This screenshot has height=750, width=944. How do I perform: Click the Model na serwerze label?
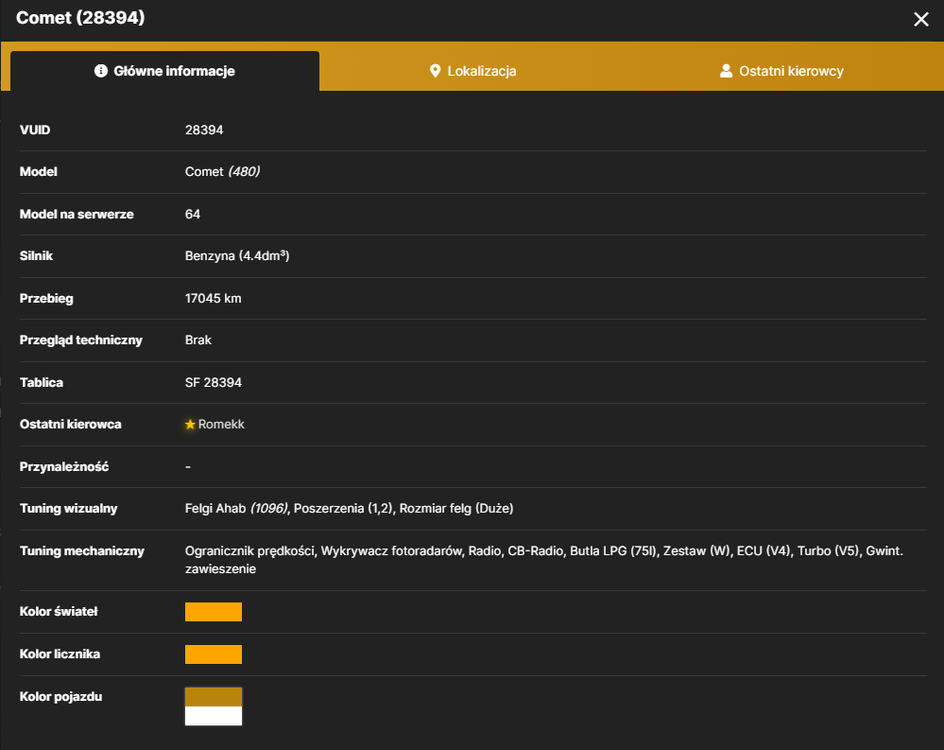(76, 214)
